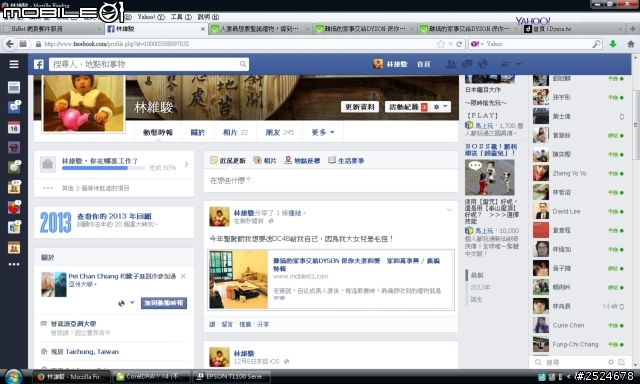Open chat with David Lee

pos(579,211)
